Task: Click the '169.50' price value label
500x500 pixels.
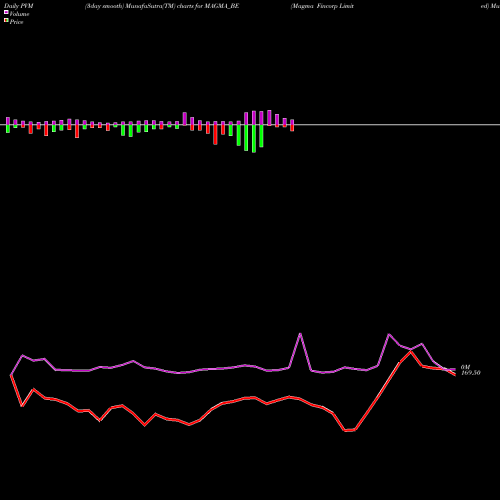Action: [x=471, y=373]
